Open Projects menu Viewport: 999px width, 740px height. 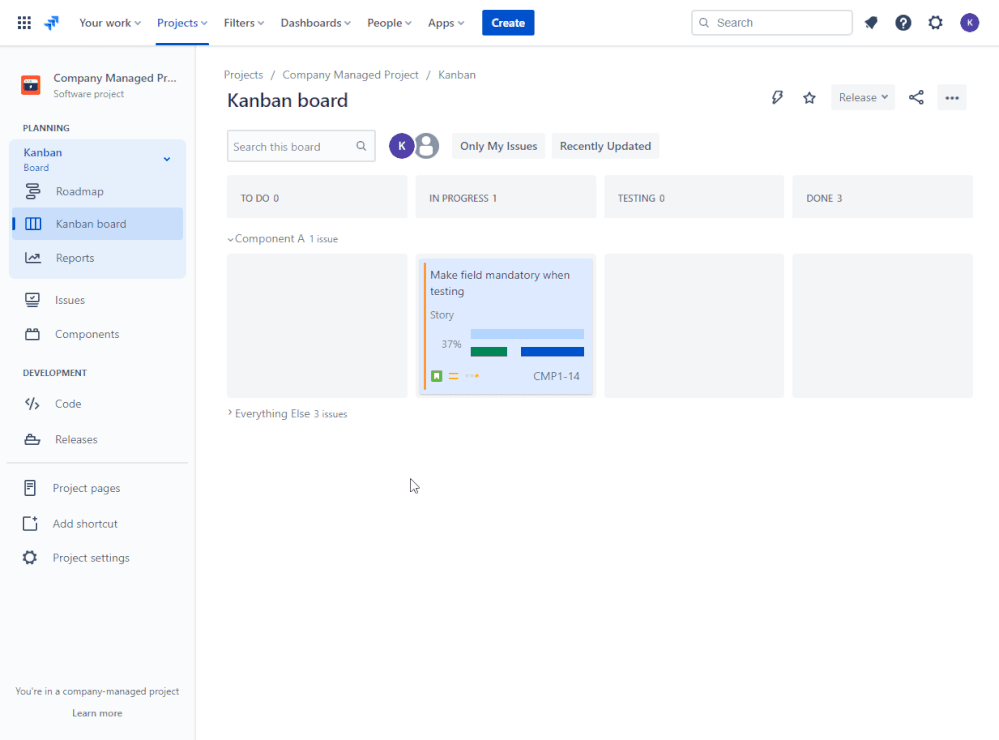[x=182, y=23]
